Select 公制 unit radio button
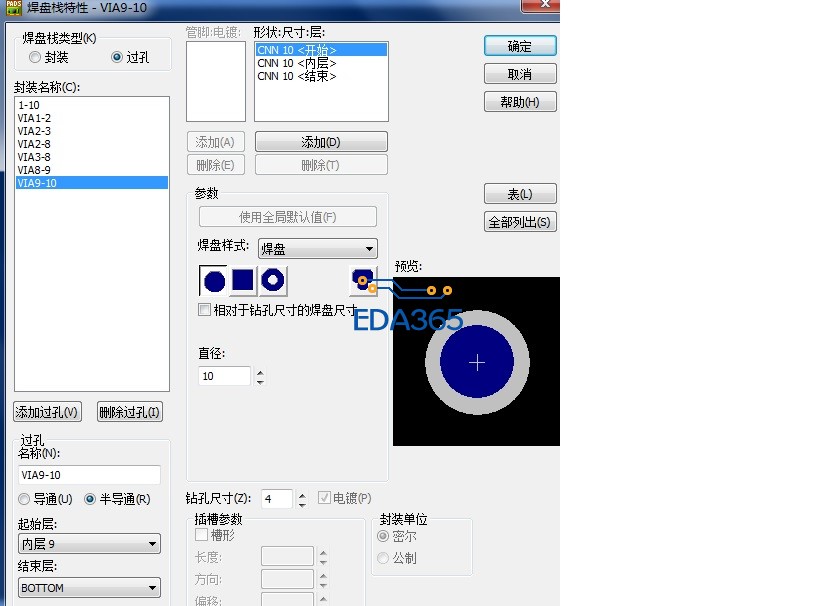Viewport: 819px width, 606px height. pos(383,558)
